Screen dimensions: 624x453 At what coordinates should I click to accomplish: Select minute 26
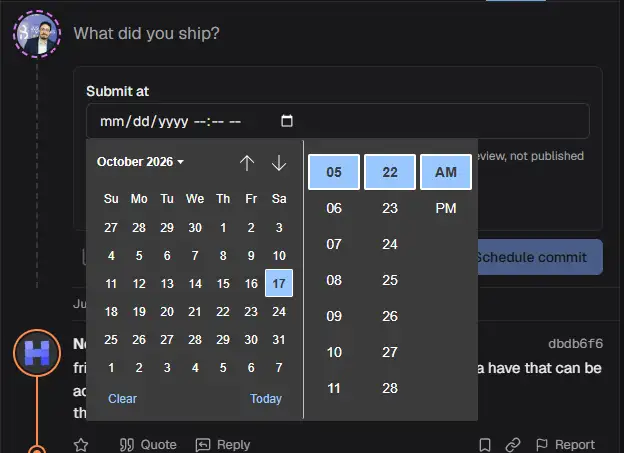pos(390,316)
